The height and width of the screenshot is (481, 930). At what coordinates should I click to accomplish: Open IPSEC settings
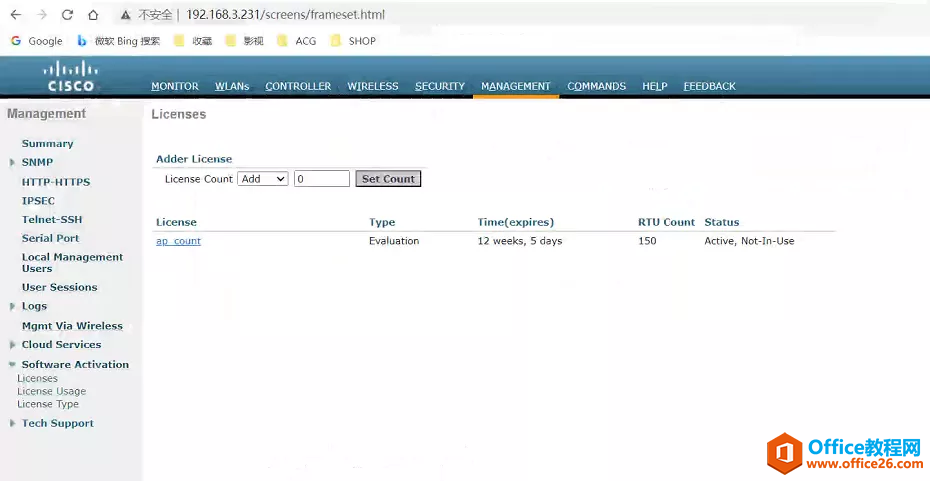click(38, 200)
